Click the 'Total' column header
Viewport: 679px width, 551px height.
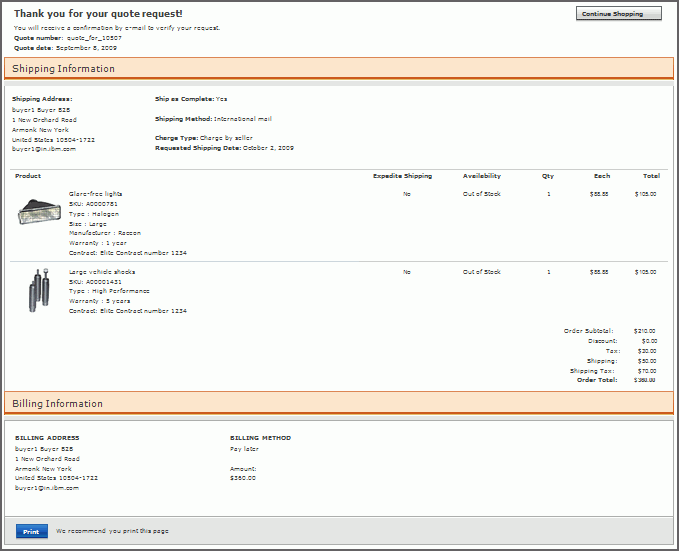pyautogui.click(x=651, y=175)
